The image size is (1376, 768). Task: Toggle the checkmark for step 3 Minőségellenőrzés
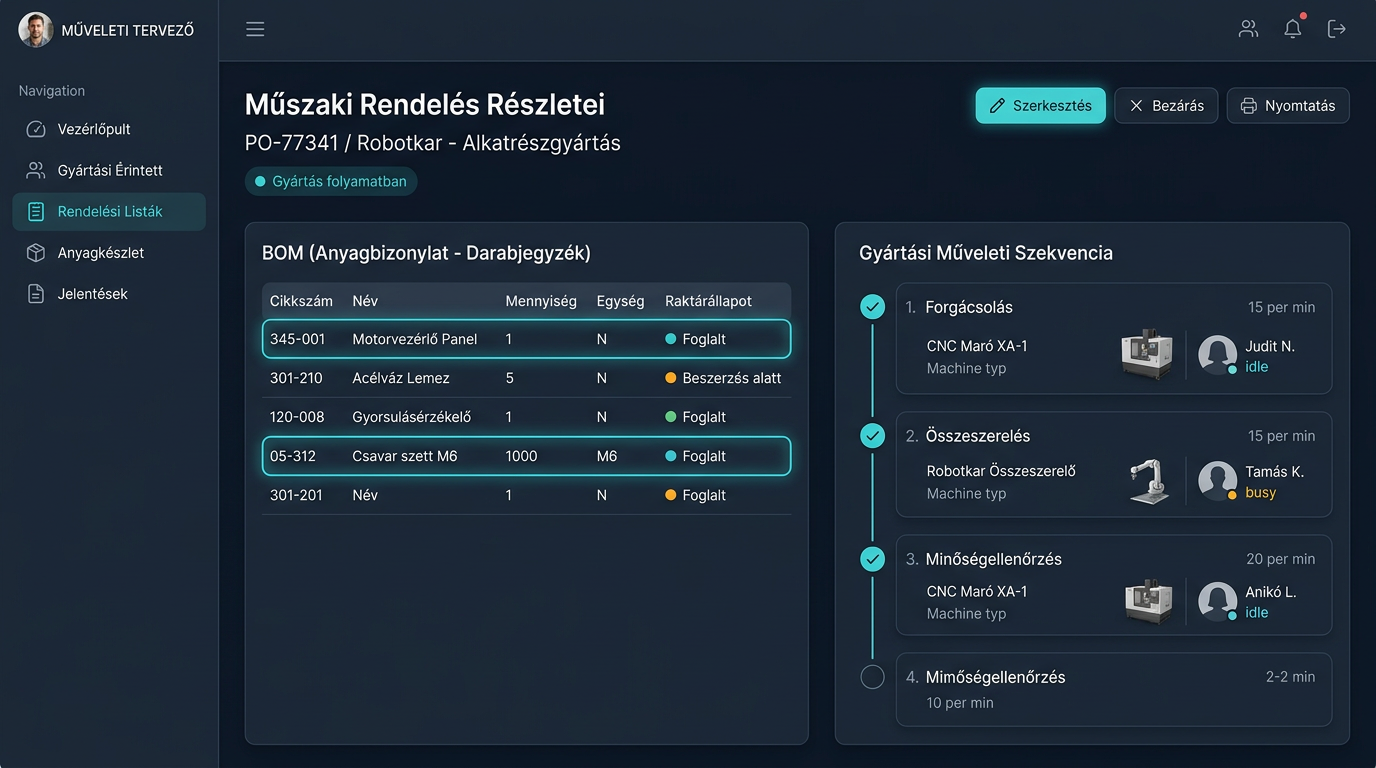873,559
